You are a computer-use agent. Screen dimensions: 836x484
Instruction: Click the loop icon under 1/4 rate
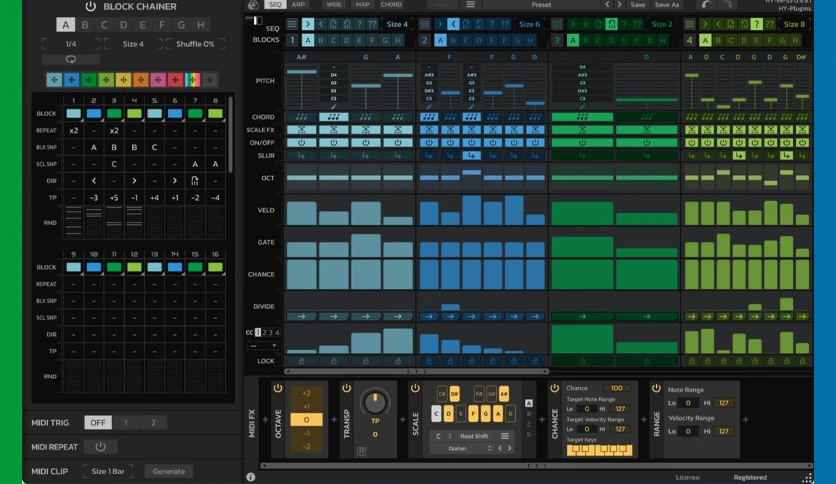click(70, 59)
